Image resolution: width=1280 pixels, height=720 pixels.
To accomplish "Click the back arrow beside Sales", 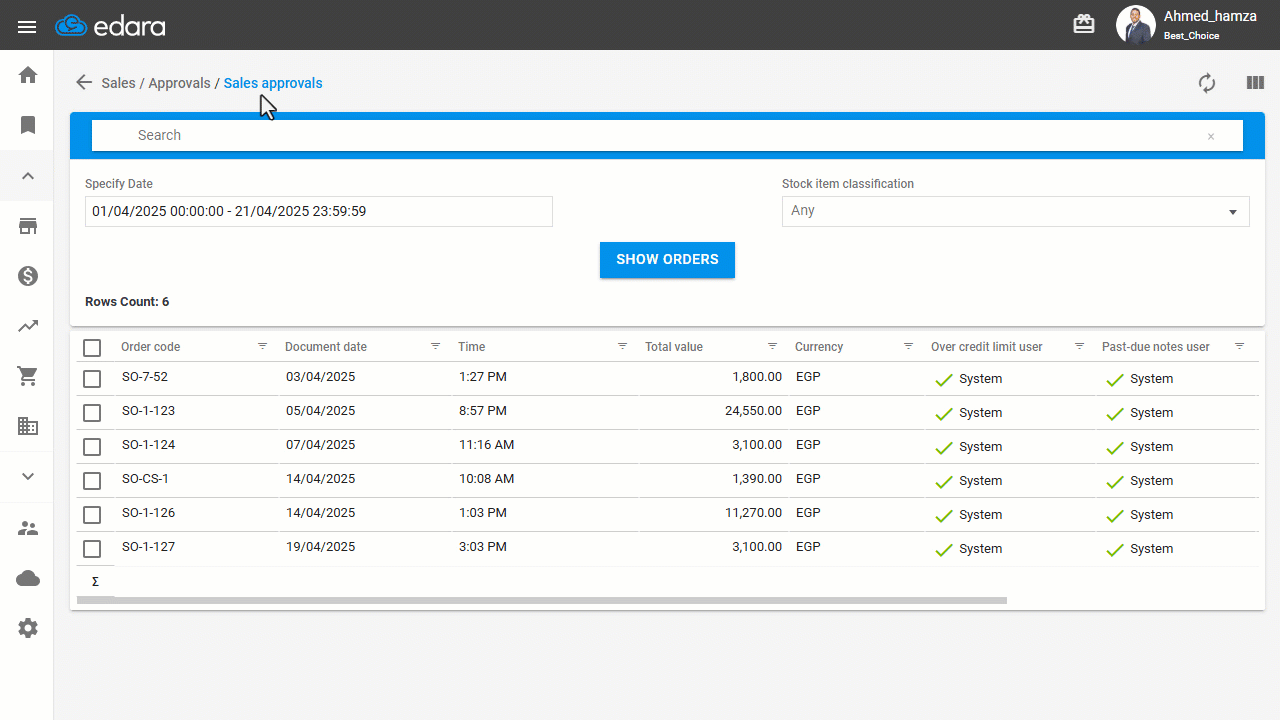I will pos(84,83).
